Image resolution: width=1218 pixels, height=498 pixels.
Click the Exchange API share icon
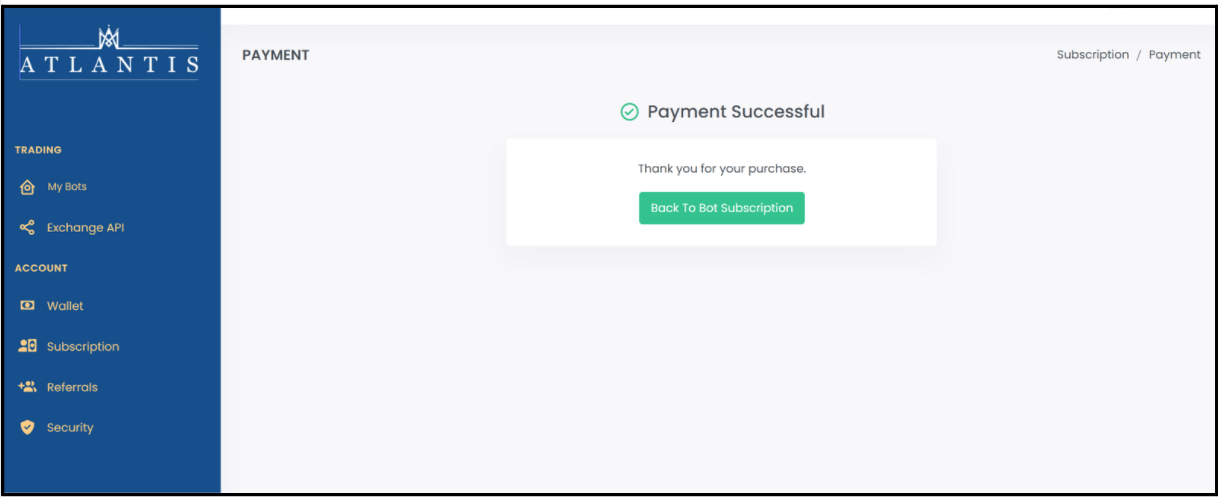pos(28,228)
